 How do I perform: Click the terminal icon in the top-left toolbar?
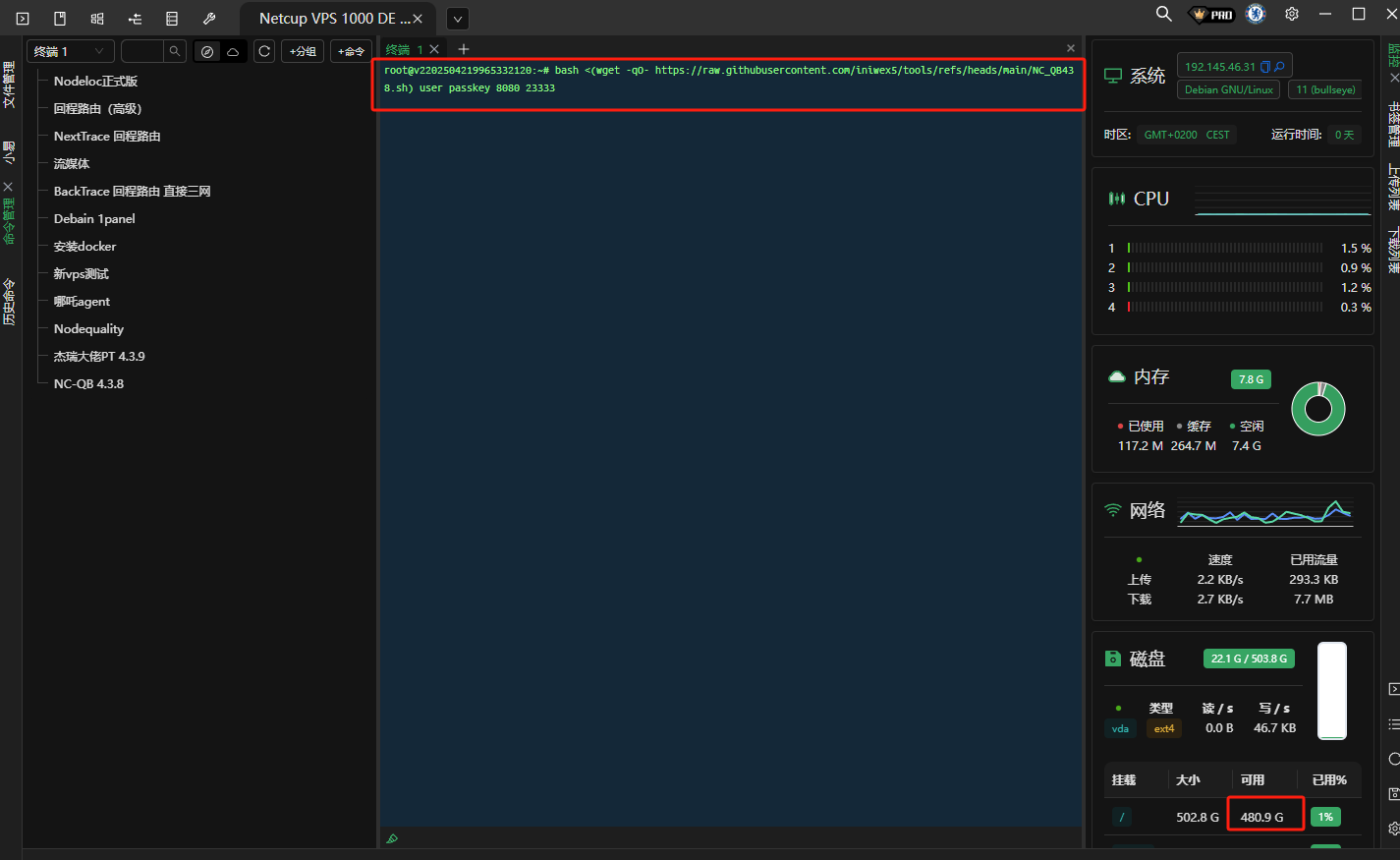(23, 19)
